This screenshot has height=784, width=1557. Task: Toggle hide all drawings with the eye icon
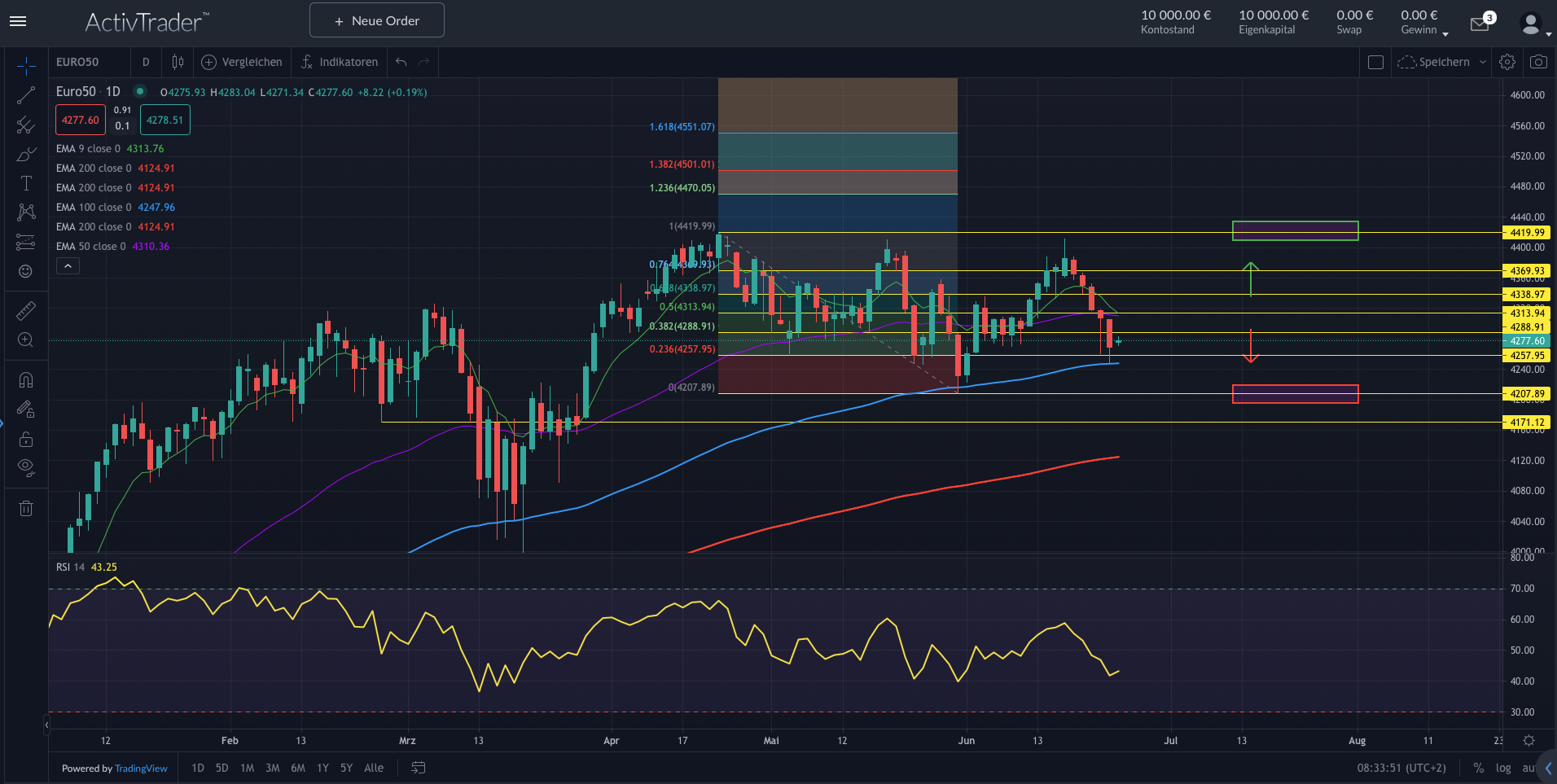click(25, 466)
